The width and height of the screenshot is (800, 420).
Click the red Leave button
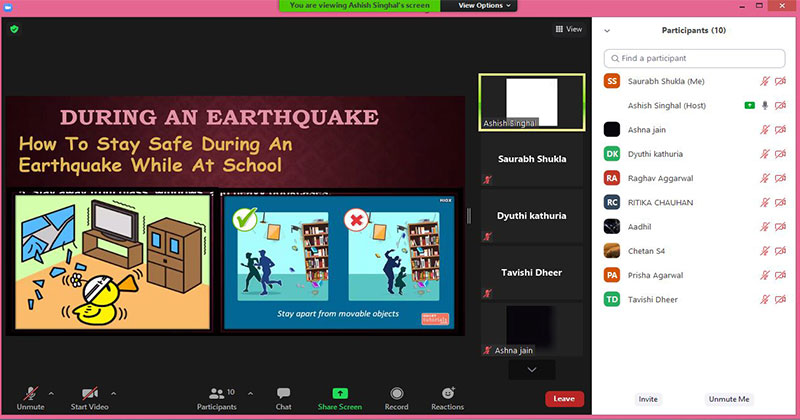tap(563, 398)
